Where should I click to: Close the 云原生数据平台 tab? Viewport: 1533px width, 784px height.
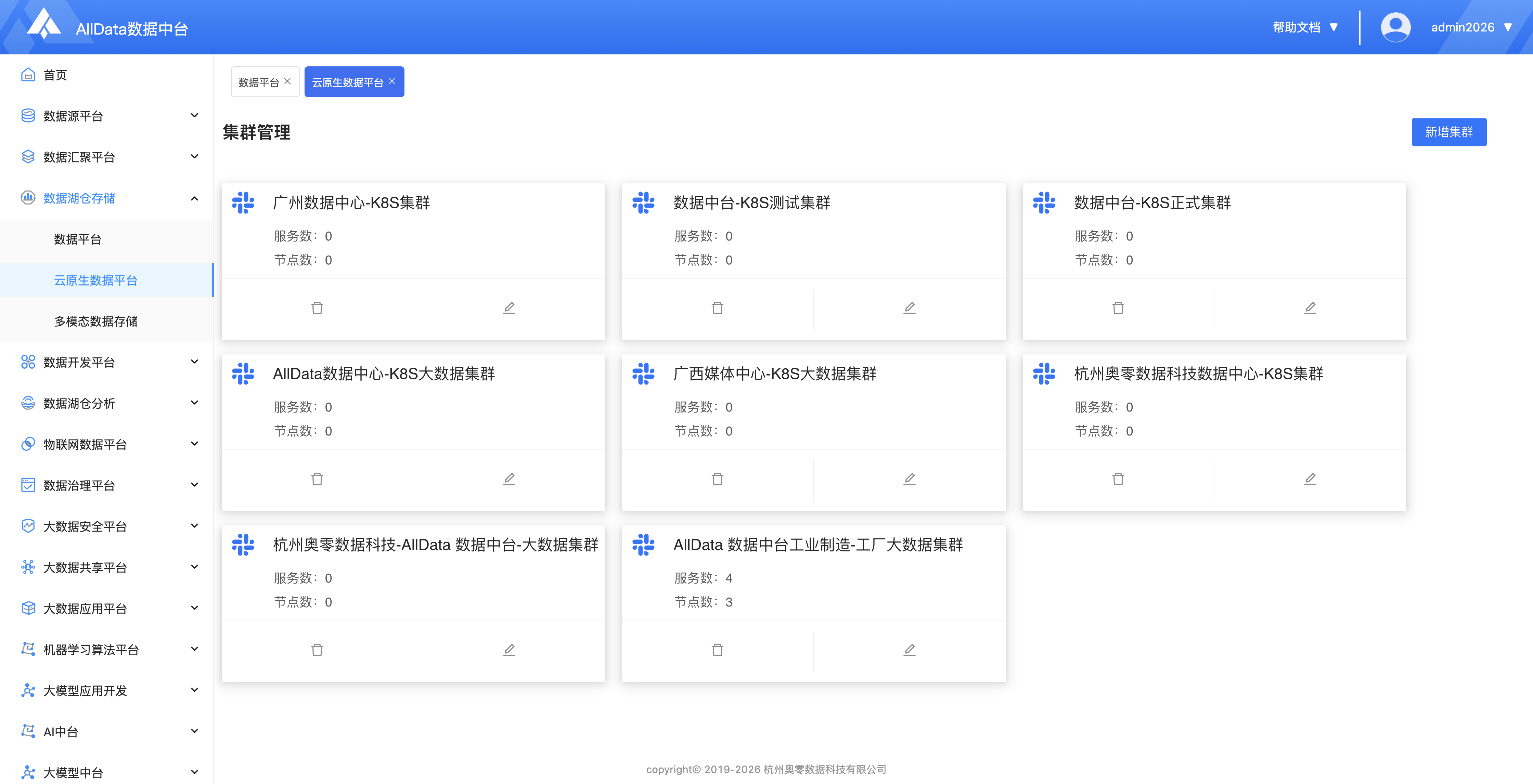point(391,81)
